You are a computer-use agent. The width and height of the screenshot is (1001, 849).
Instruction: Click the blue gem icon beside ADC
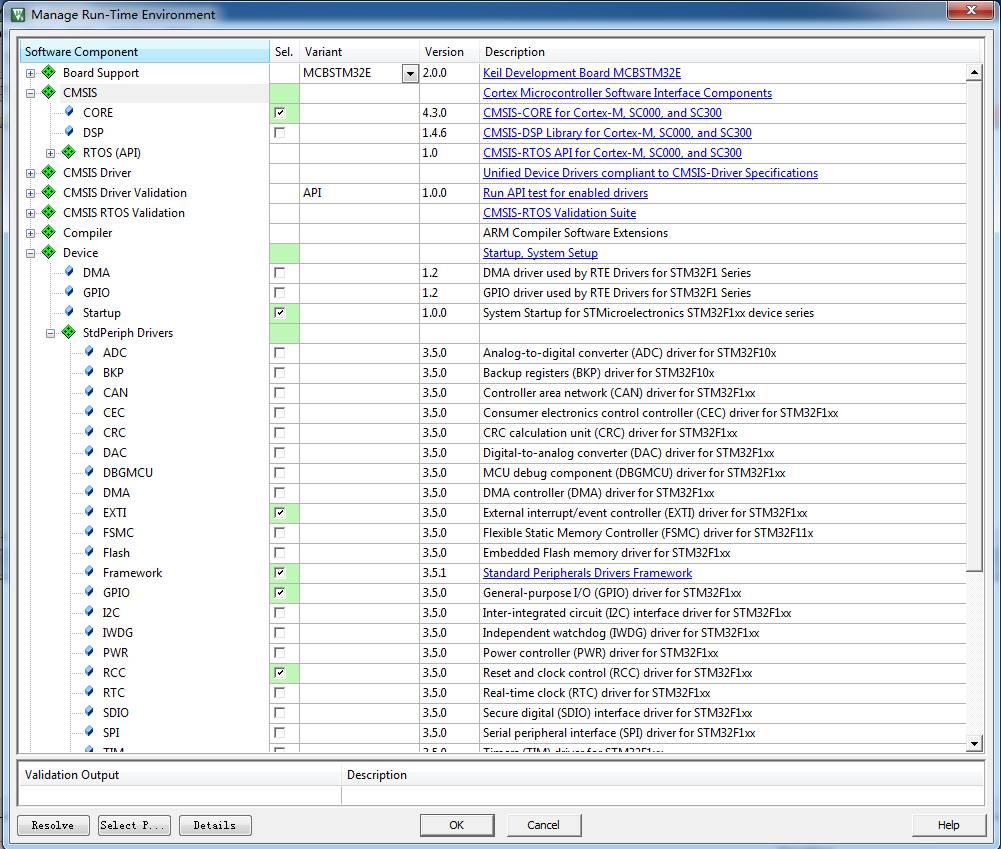click(89, 352)
